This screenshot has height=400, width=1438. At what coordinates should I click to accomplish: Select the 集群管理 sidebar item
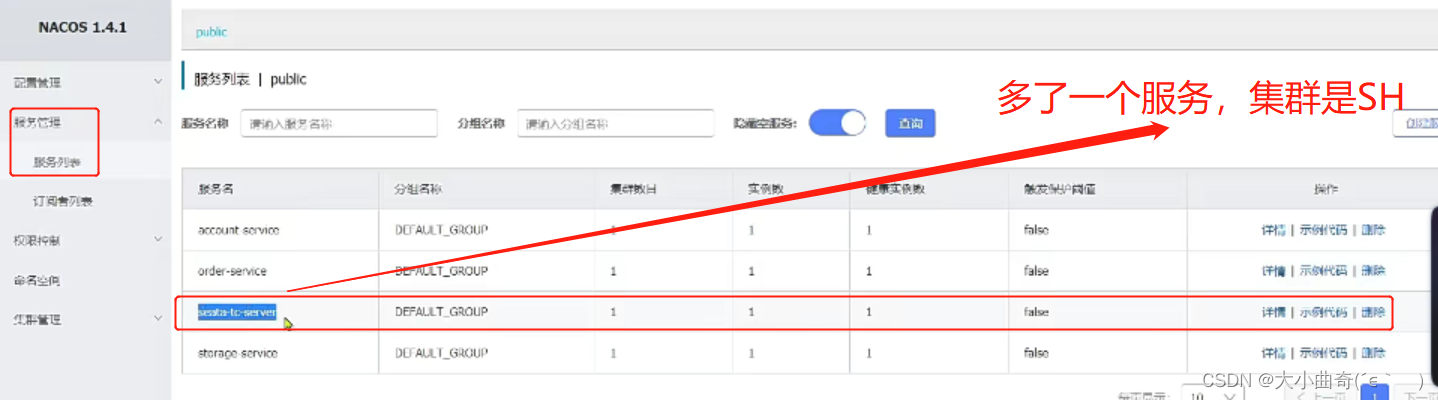tap(37, 319)
